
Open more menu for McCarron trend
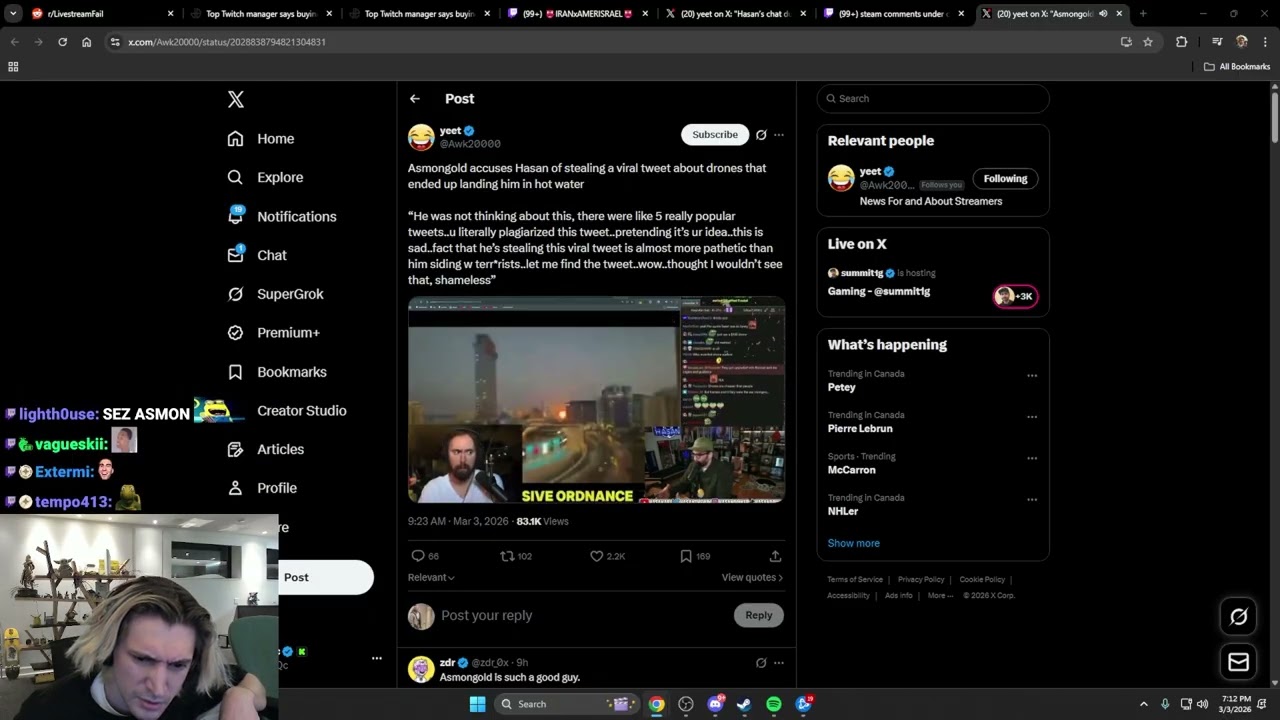click(1032, 459)
